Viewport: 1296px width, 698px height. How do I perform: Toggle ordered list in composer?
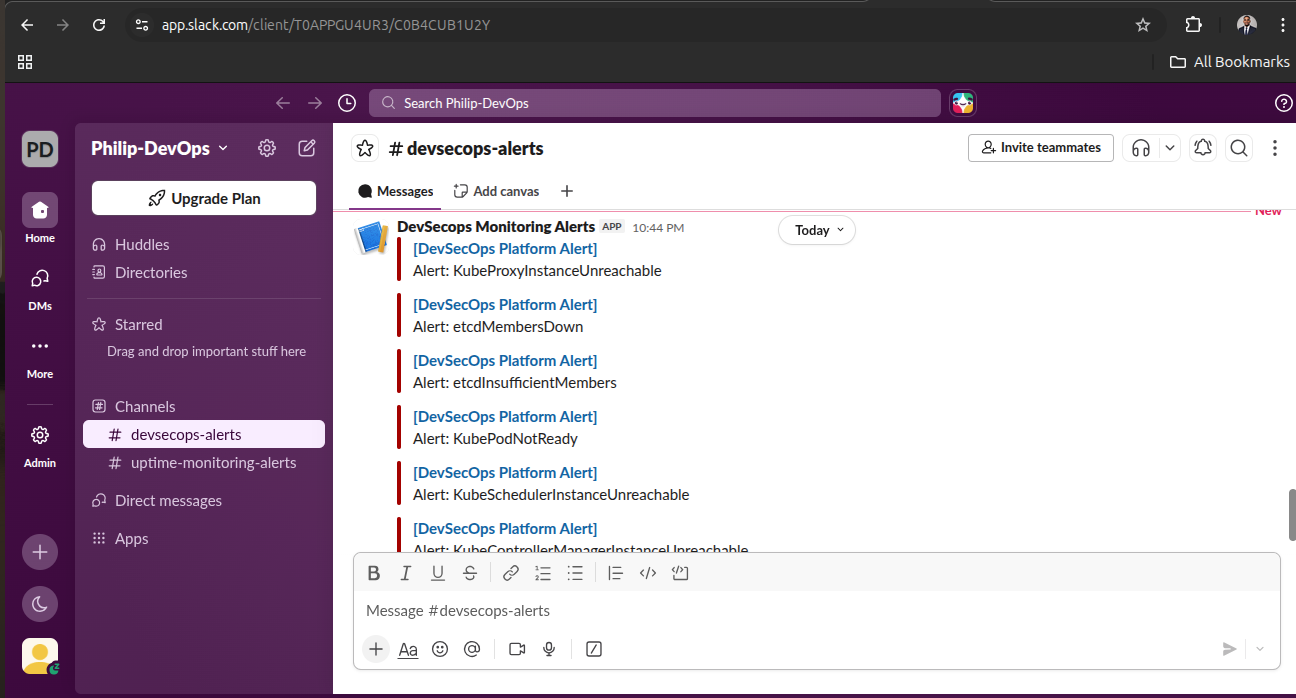coord(543,573)
